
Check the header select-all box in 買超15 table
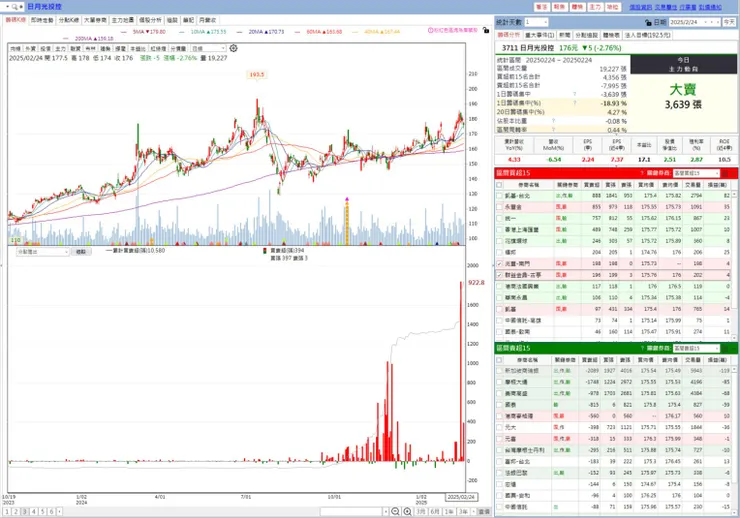click(499, 185)
